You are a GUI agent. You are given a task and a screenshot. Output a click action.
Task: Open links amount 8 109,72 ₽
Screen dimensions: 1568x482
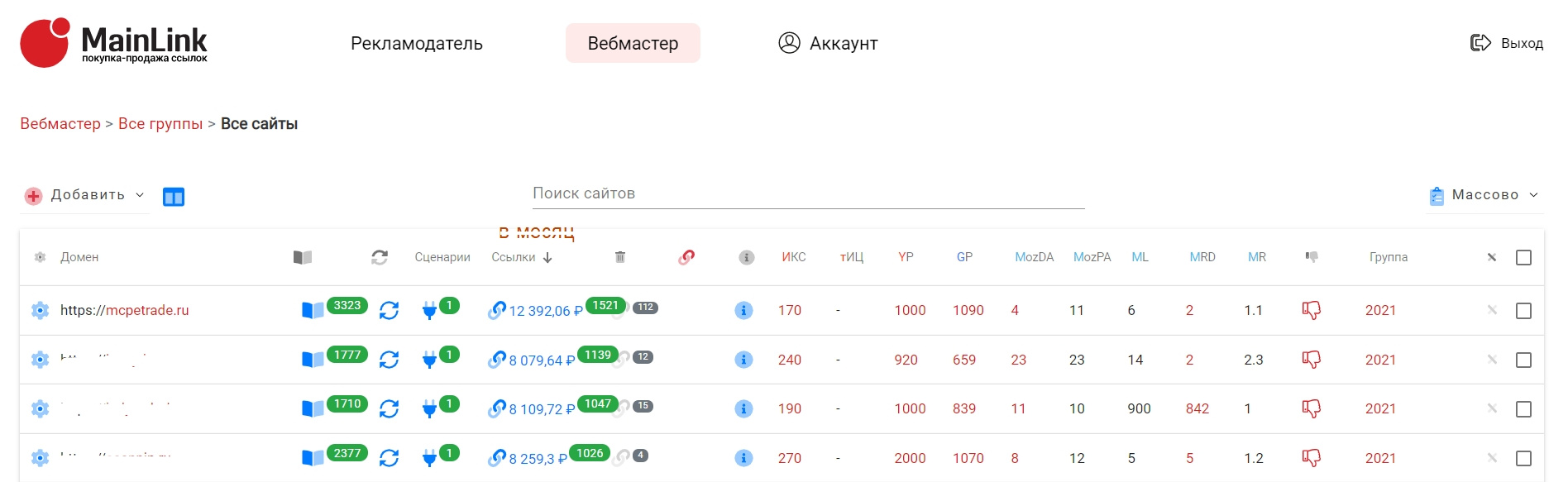(542, 409)
